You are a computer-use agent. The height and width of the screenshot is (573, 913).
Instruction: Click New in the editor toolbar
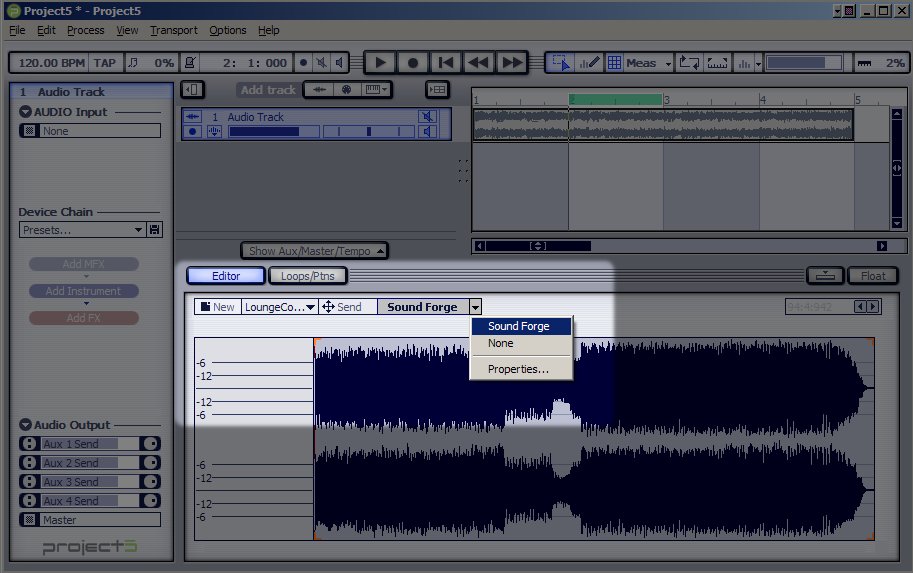(x=218, y=307)
